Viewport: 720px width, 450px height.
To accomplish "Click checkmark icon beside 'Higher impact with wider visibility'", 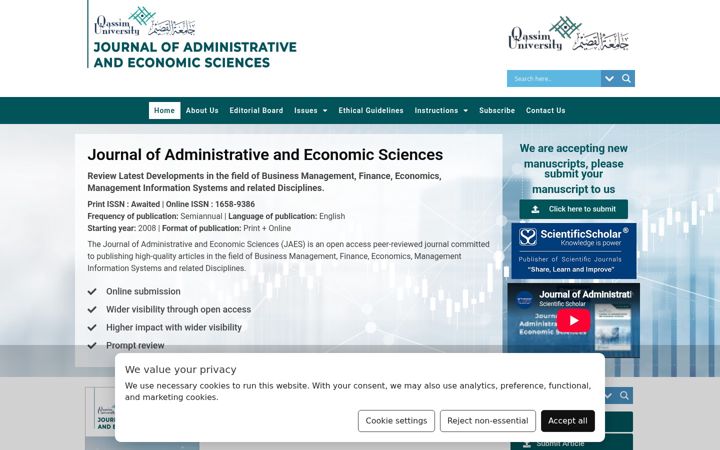I will click(x=92, y=327).
